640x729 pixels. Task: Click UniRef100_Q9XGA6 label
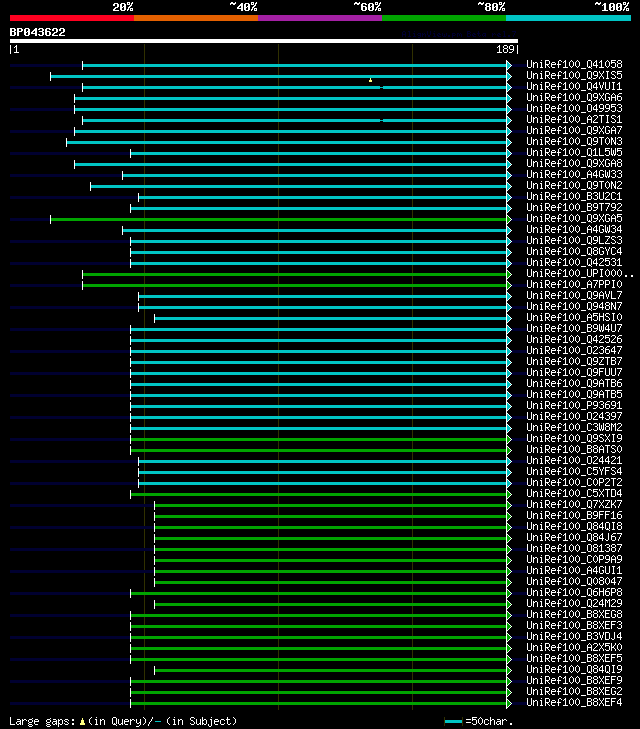pyautogui.click(x=574, y=98)
